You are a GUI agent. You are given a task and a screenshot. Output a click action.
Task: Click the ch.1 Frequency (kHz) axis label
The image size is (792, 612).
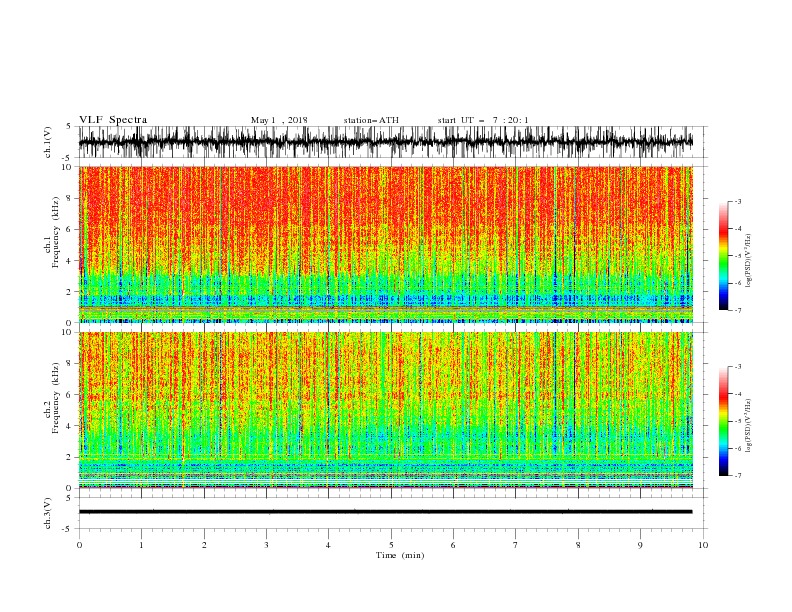(x=51, y=233)
